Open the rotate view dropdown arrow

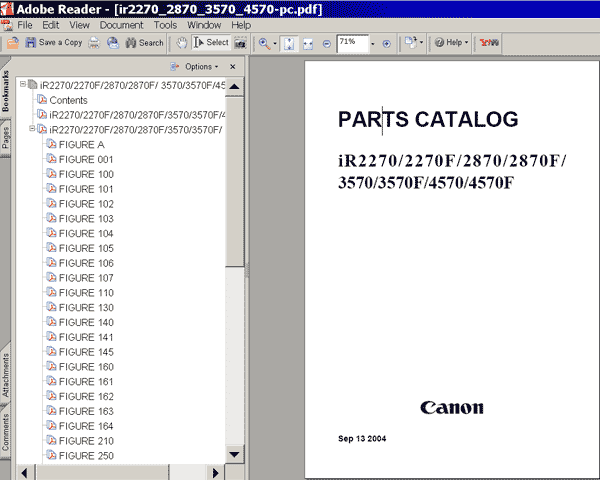[x=421, y=42]
